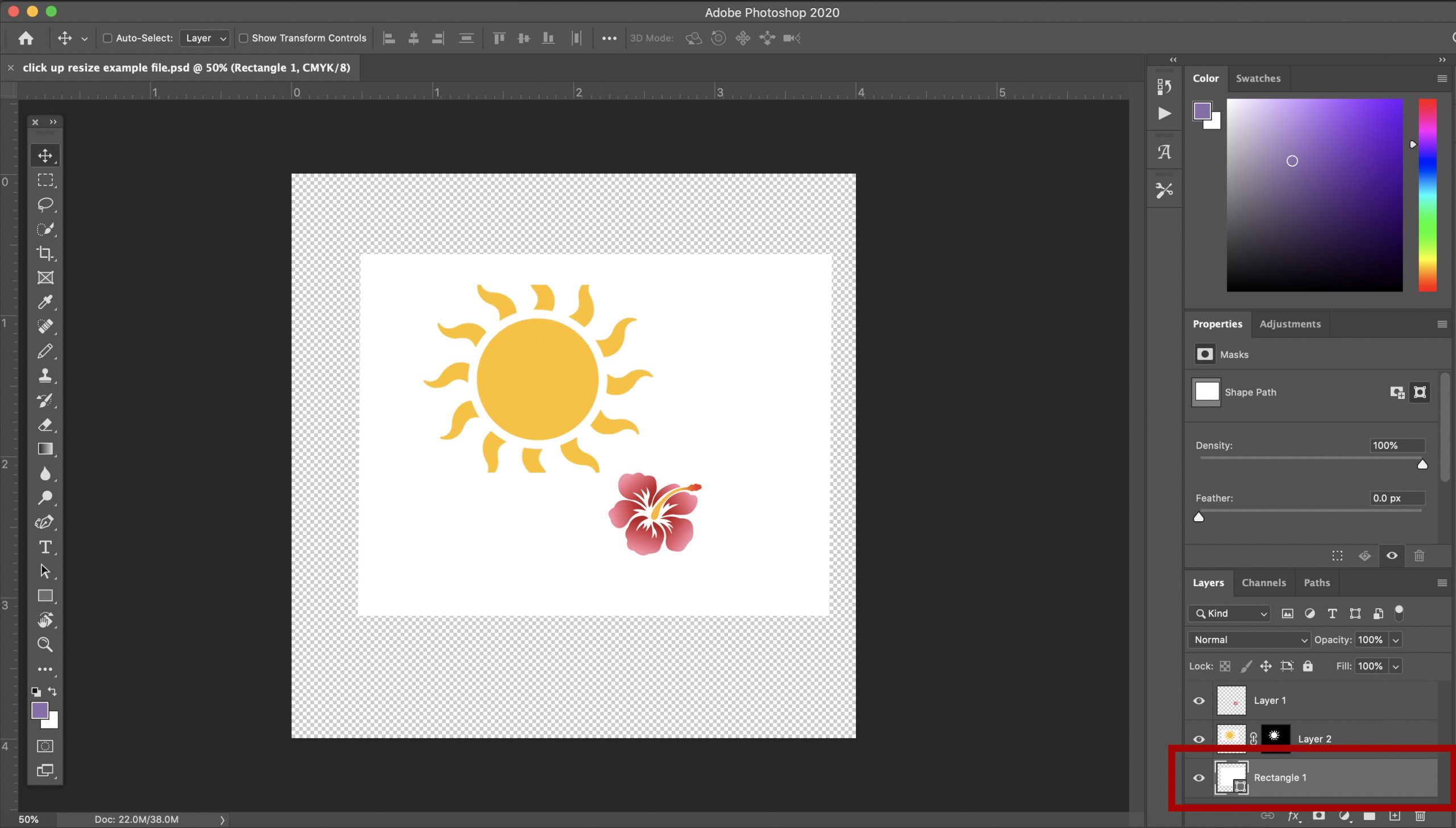
Task: Open the Swatches panel
Action: pos(1258,78)
